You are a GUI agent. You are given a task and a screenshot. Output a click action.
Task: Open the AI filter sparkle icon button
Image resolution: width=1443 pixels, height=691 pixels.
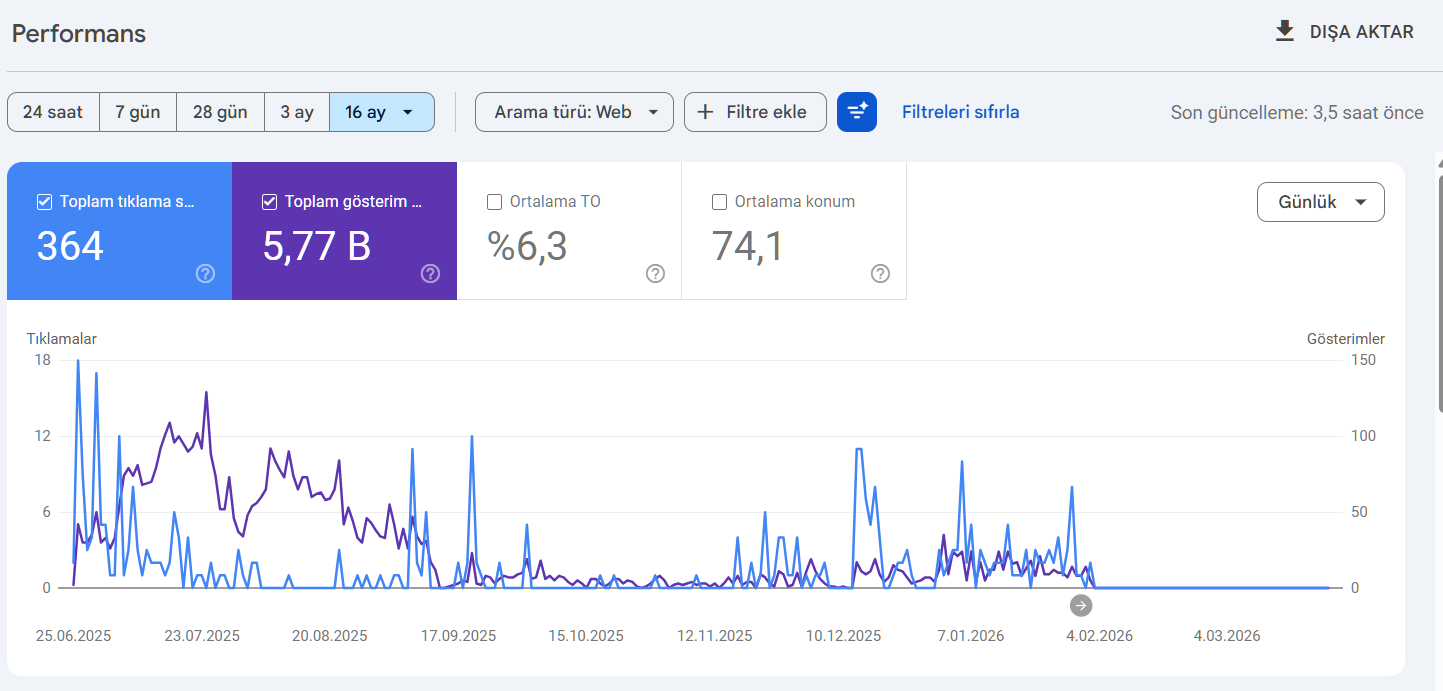click(x=857, y=112)
